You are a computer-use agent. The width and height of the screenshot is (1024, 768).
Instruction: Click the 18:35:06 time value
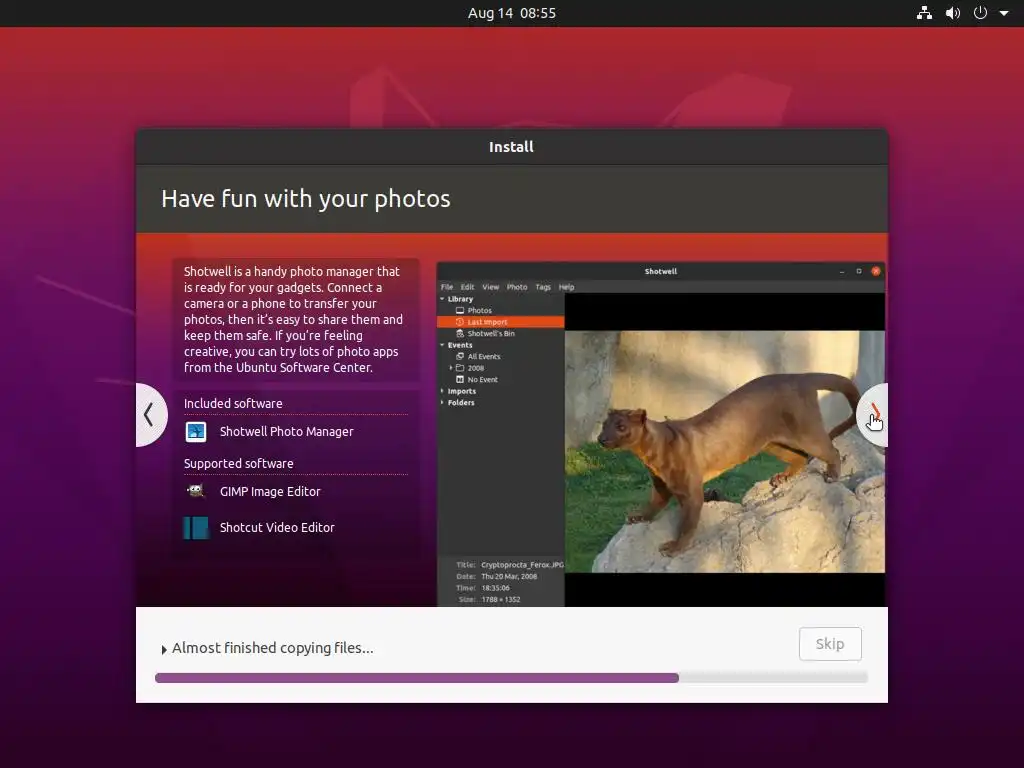click(x=495, y=588)
